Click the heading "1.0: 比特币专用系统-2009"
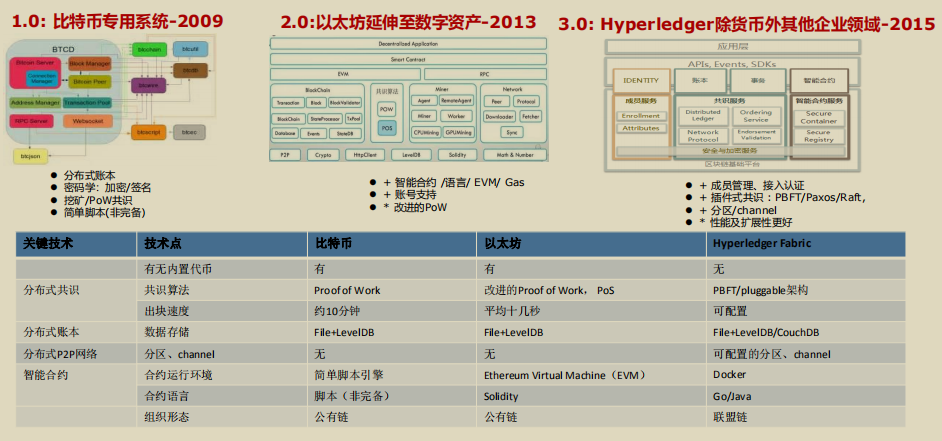The width and height of the screenshot is (942, 441). 118,22
